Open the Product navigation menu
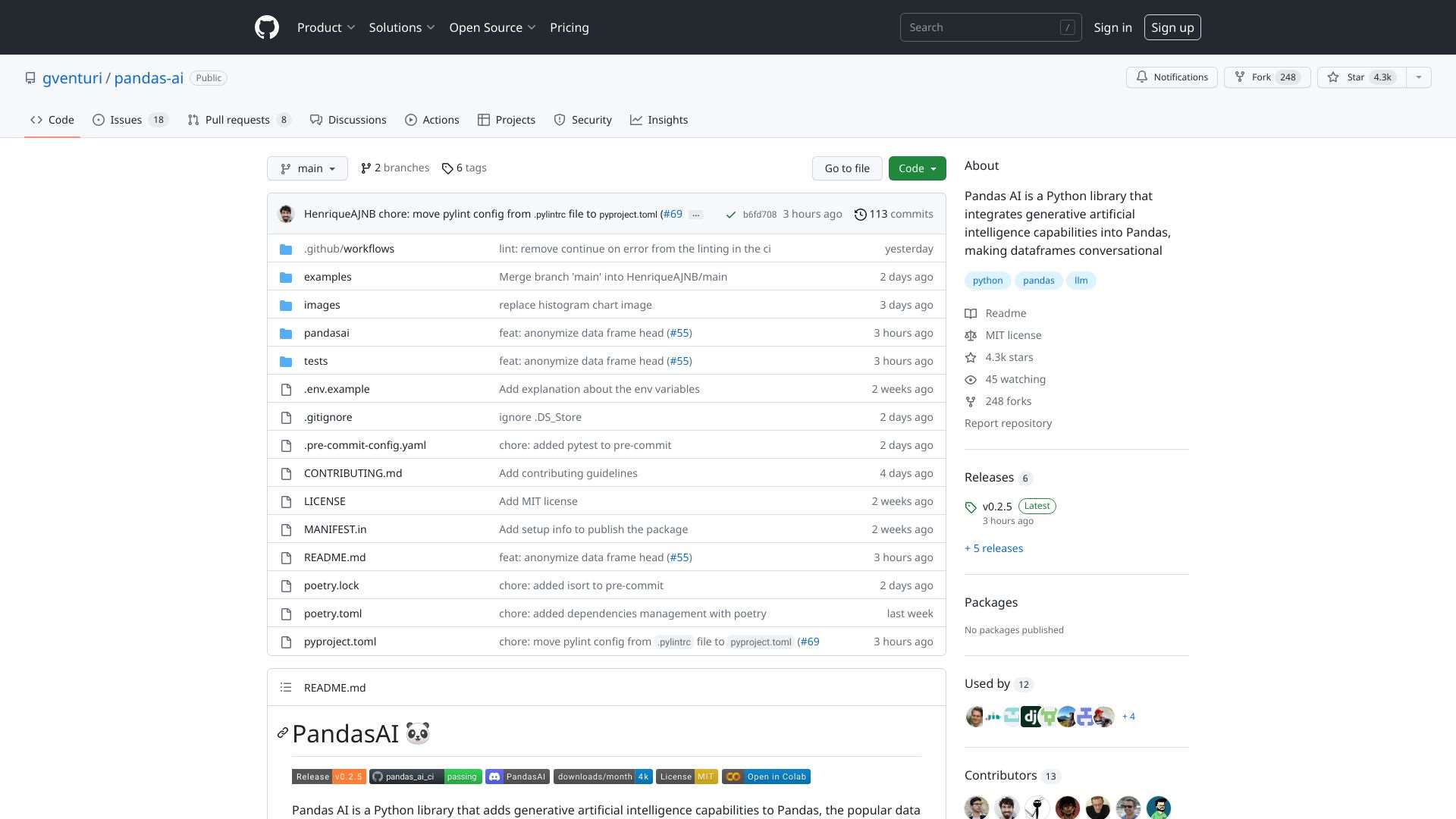The image size is (1456, 819). (326, 27)
